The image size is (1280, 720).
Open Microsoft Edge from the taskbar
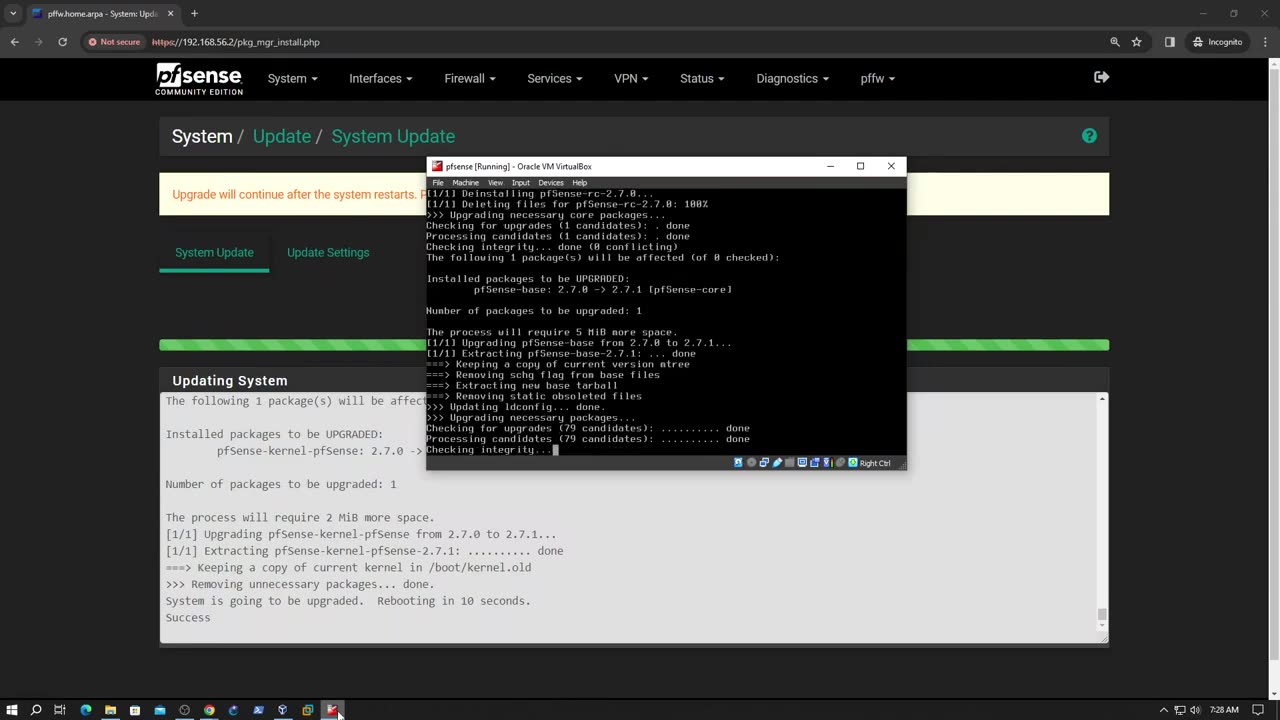(x=86, y=710)
